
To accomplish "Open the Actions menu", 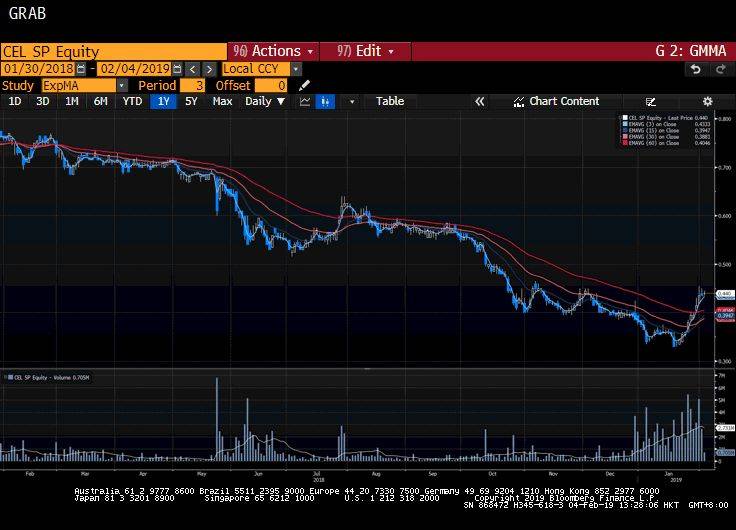I will (273, 51).
